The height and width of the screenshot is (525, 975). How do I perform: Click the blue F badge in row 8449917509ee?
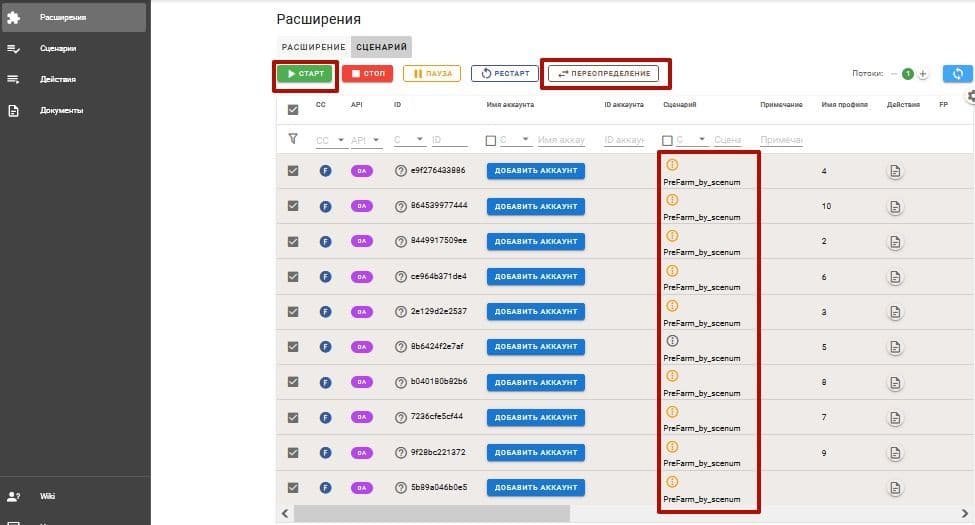(x=325, y=241)
